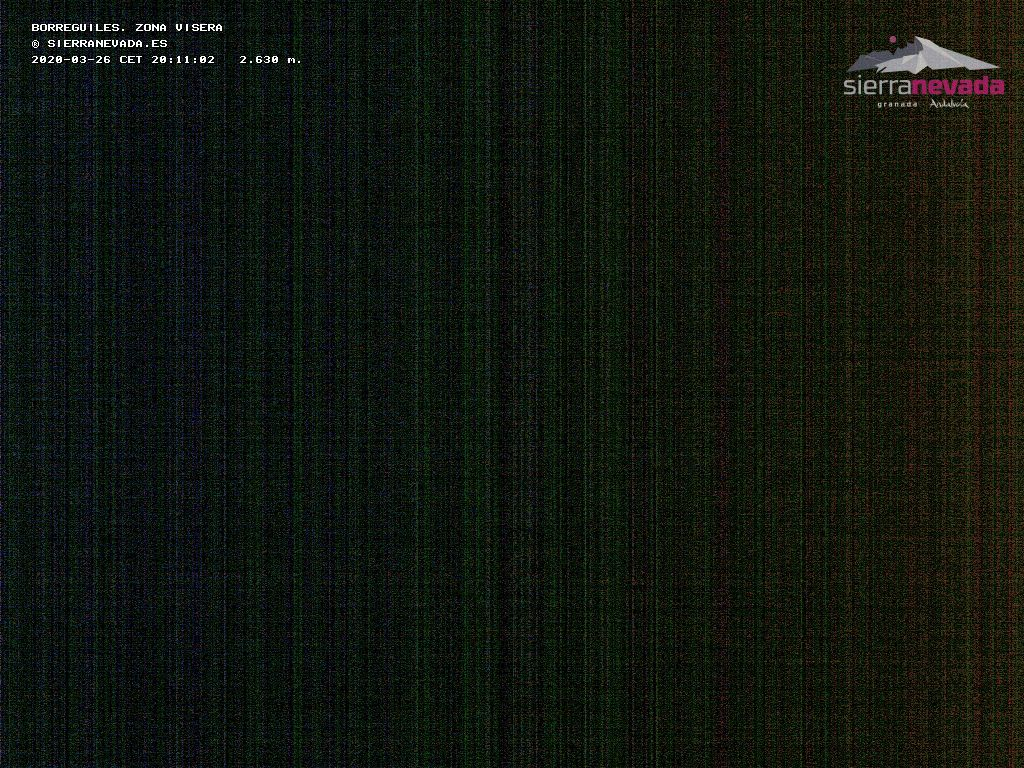
Task: Click the Sierra Nevada mountain logo
Action: tap(922, 54)
